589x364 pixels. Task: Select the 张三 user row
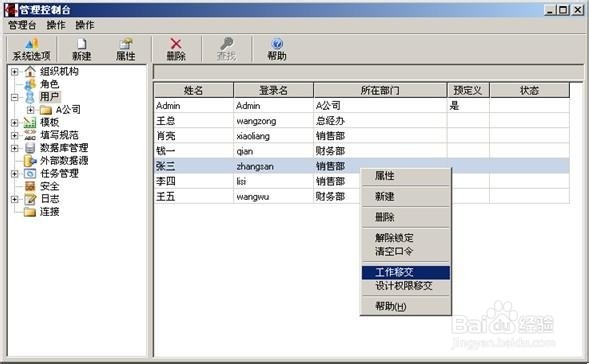[362, 166]
